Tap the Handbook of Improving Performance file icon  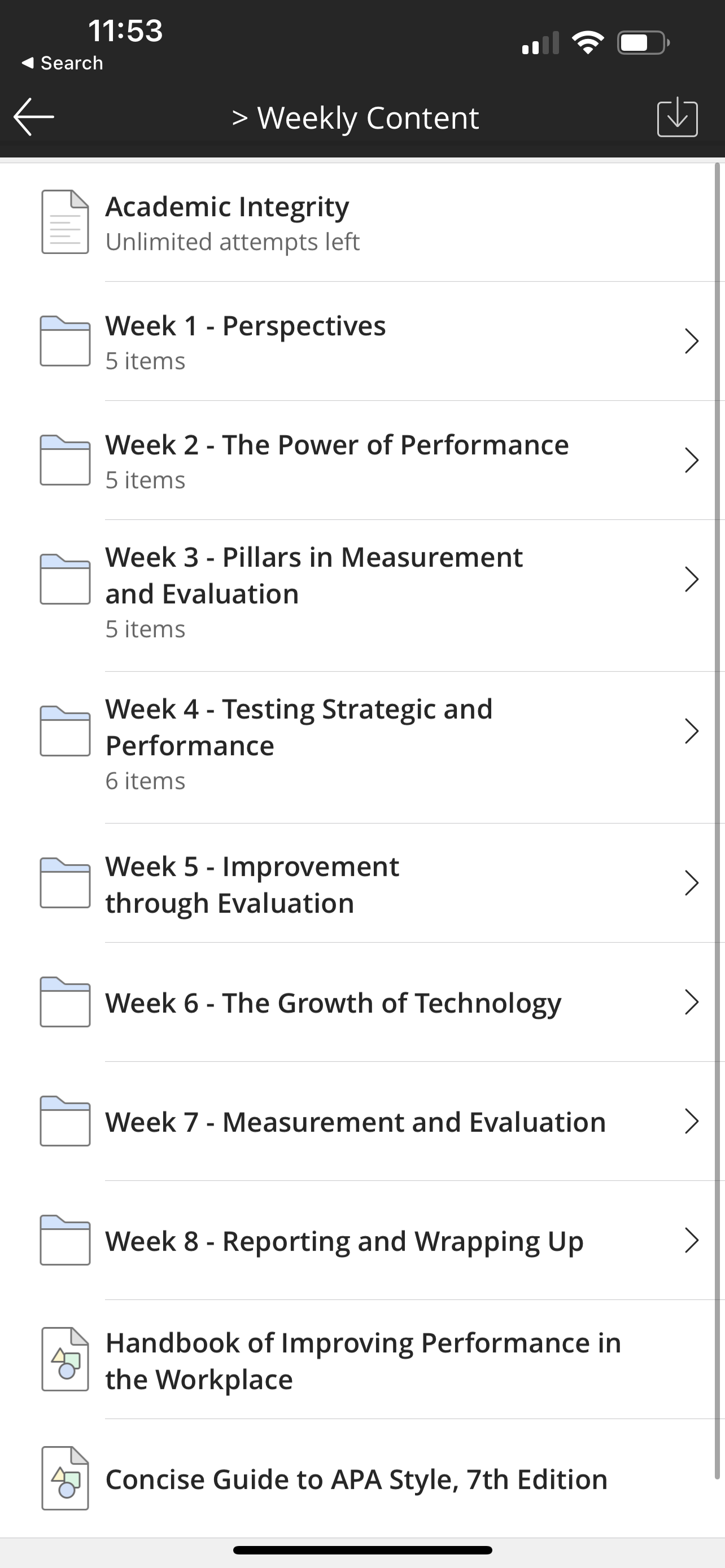point(65,1359)
